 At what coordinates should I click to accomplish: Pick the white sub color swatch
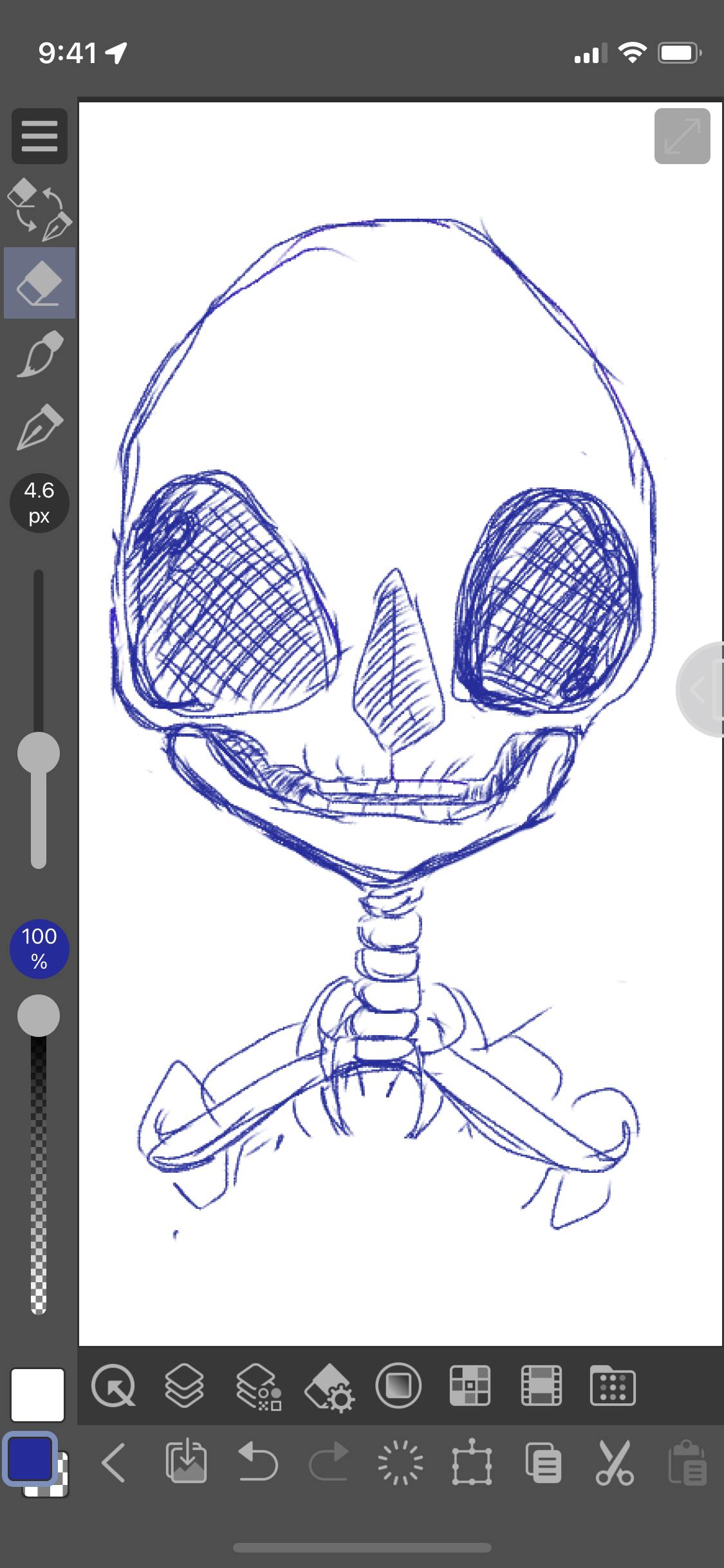tap(37, 1395)
